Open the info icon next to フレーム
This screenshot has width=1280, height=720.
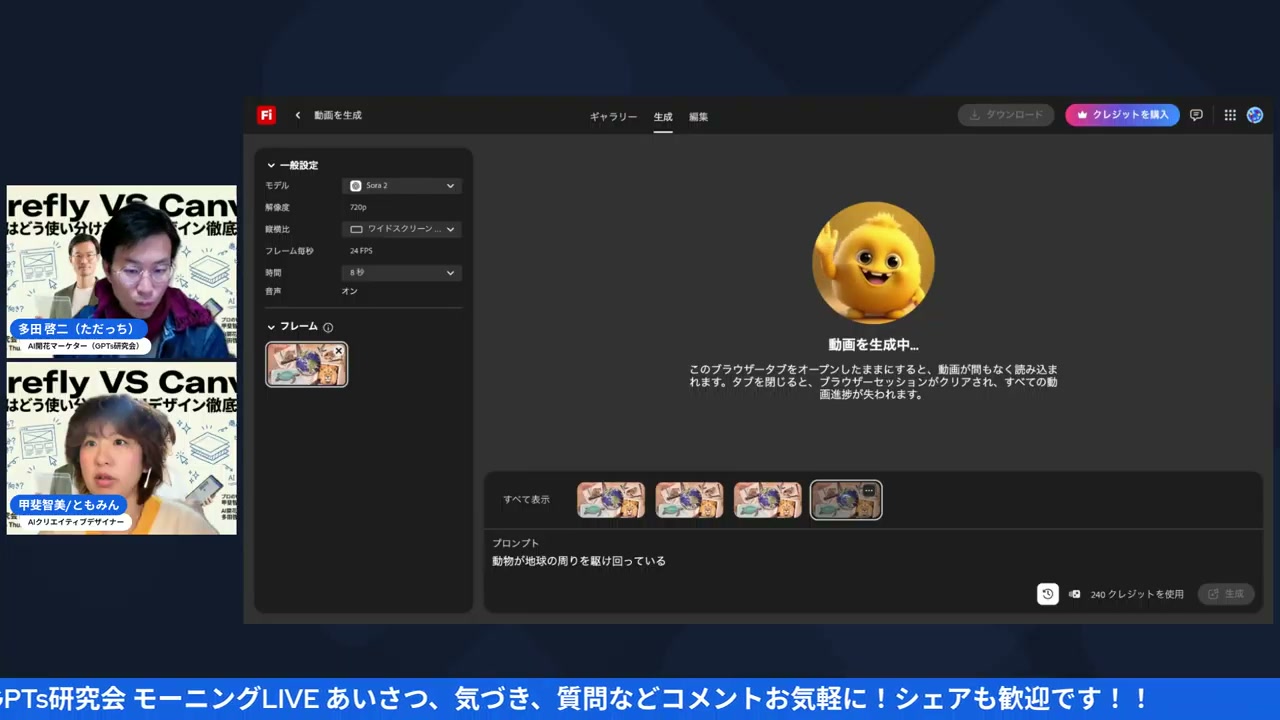pos(330,326)
